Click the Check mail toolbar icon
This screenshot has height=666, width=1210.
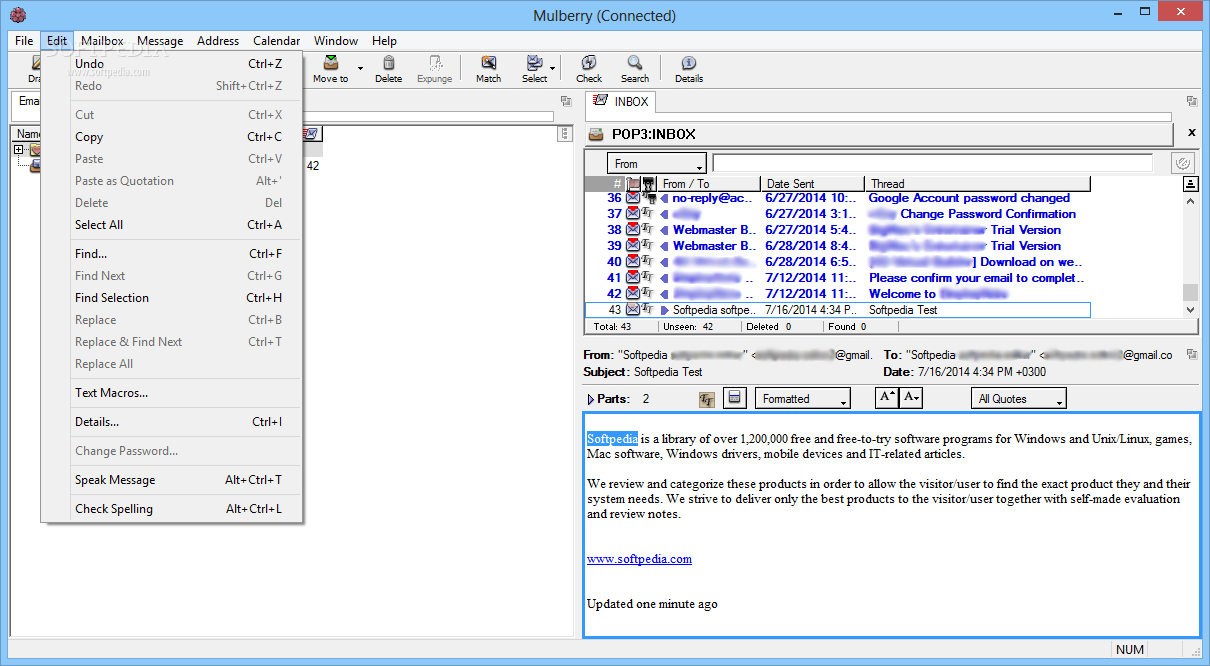589,63
